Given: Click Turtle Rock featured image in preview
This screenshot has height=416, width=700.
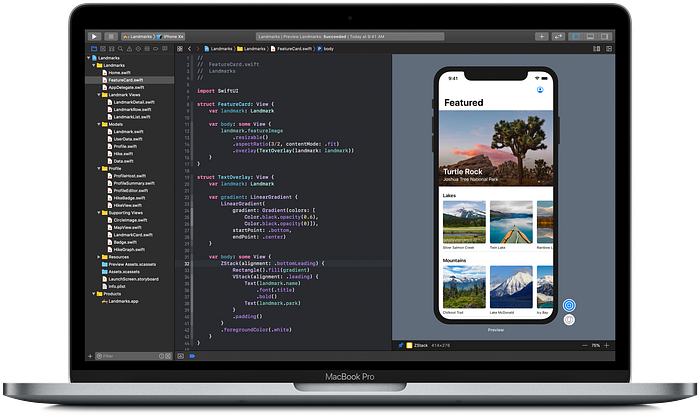Looking at the screenshot, I should pyautogui.click(x=496, y=148).
